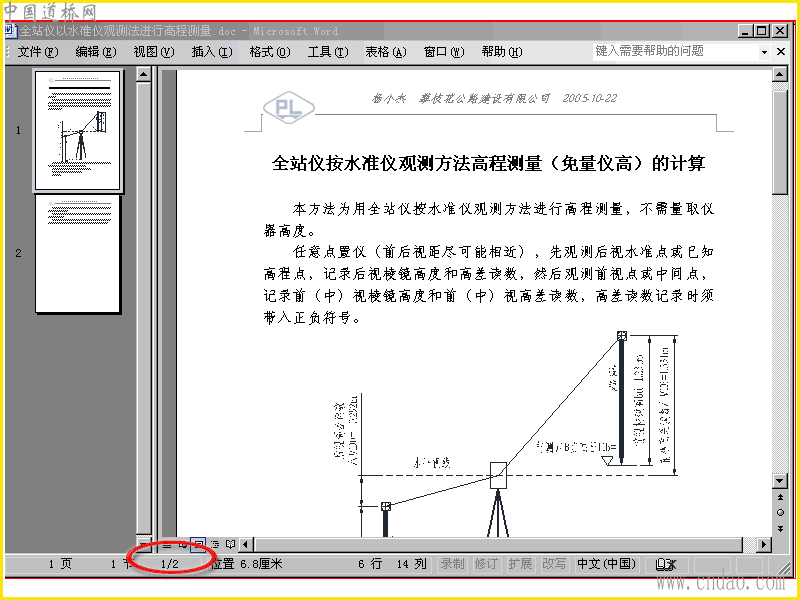
Task: Go to previous page double-arrow button
Action: 780,497
